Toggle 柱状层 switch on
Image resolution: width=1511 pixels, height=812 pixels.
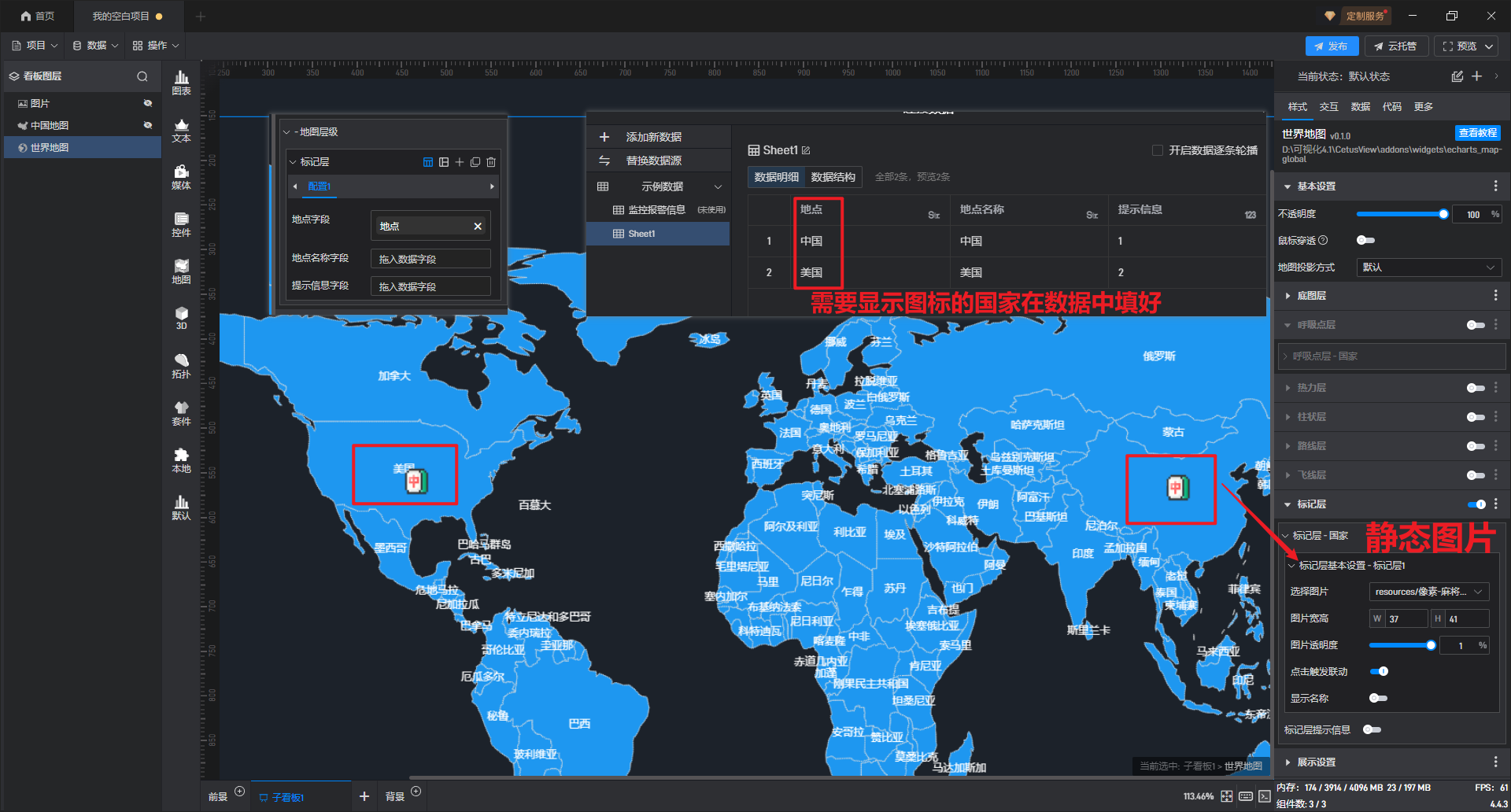pyautogui.click(x=1476, y=417)
